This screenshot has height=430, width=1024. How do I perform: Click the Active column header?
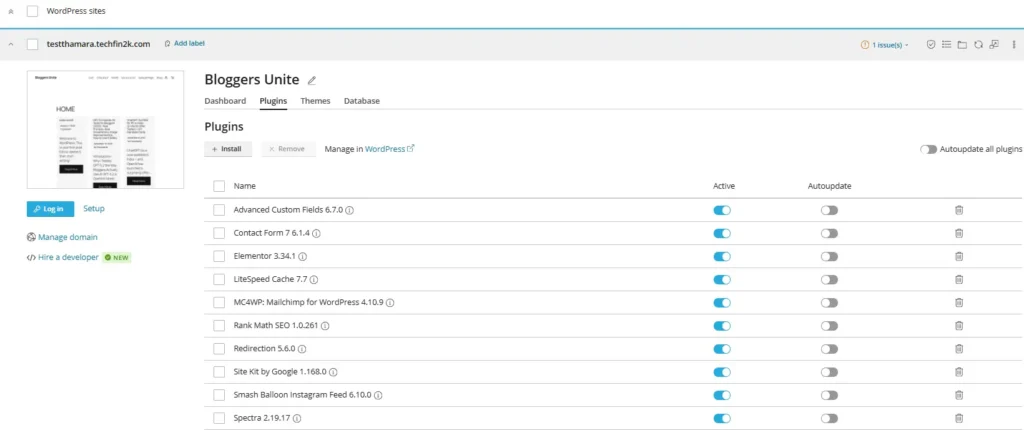point(724,186)
